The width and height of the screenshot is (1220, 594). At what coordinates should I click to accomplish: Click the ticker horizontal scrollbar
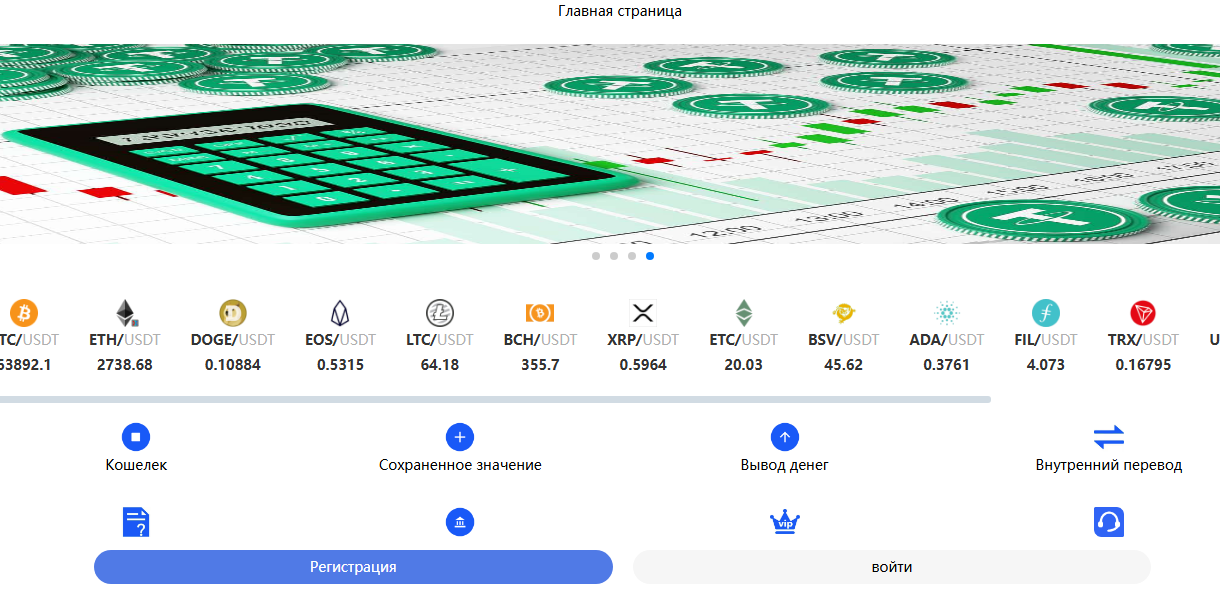(495, 399)
